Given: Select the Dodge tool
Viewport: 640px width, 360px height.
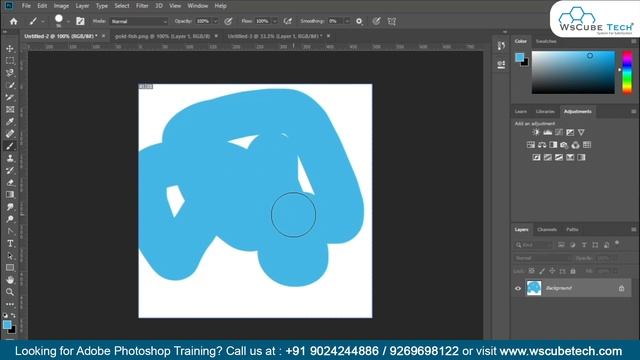Looking at the screenshot, I should coord(10,219).
